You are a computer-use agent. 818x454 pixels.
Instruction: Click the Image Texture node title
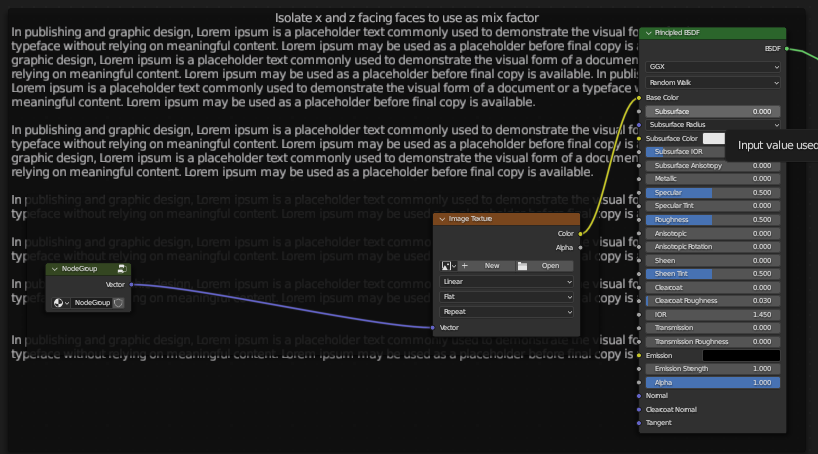click(x=470, y=219)
